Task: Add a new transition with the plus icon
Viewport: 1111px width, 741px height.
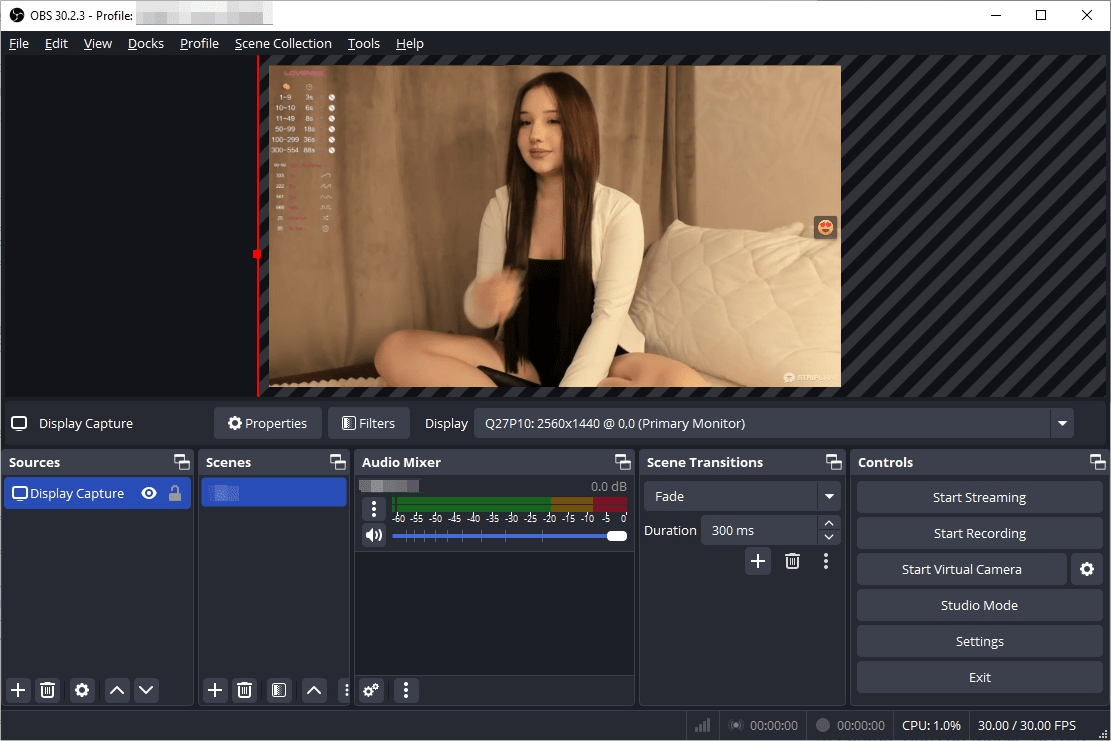Action: coord(758,561)
